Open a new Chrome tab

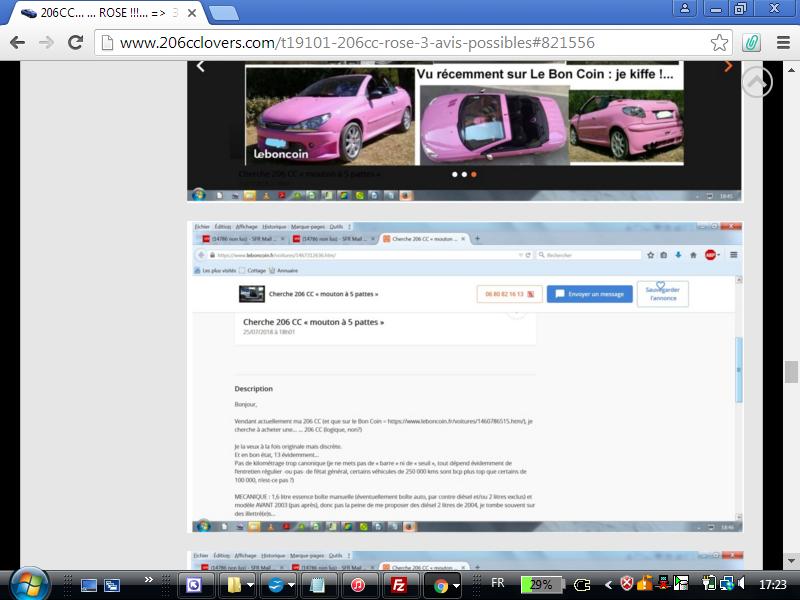coord(223,13)
